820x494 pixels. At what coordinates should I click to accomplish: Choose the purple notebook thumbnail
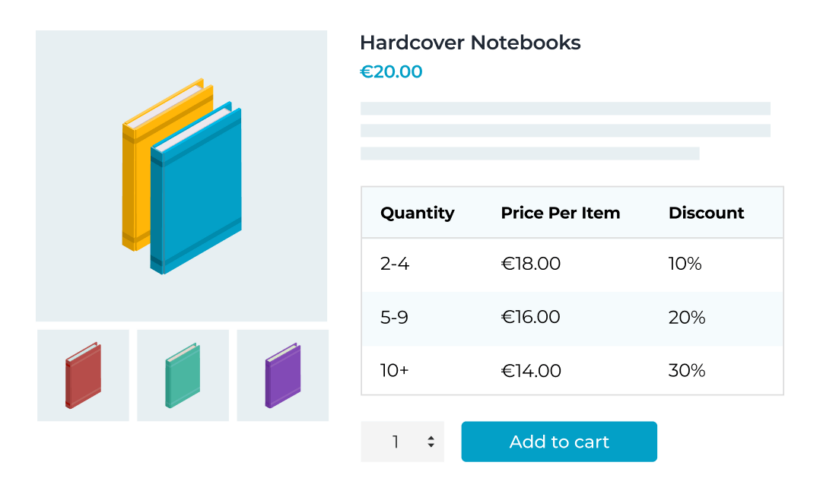tap(282, 375)
